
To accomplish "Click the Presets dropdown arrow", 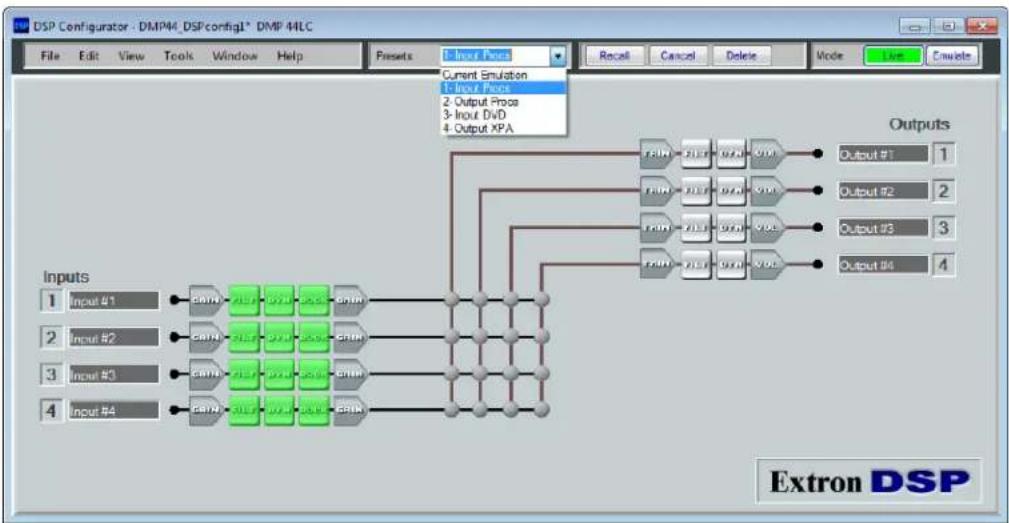I will pos(558,56).
